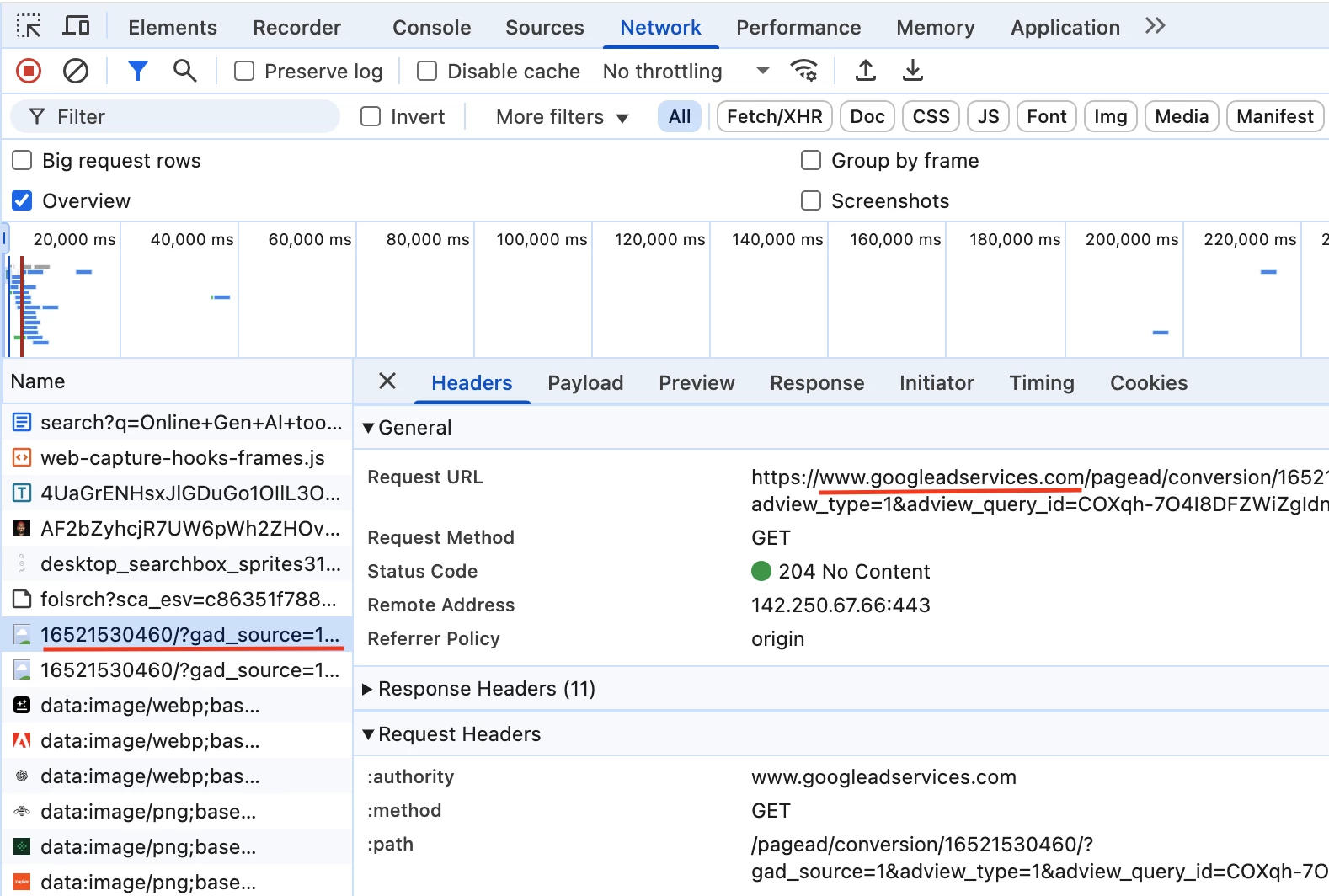Open the Initiator tab
The height and width of the screenshot is (896, 1329).
(937, 383)
